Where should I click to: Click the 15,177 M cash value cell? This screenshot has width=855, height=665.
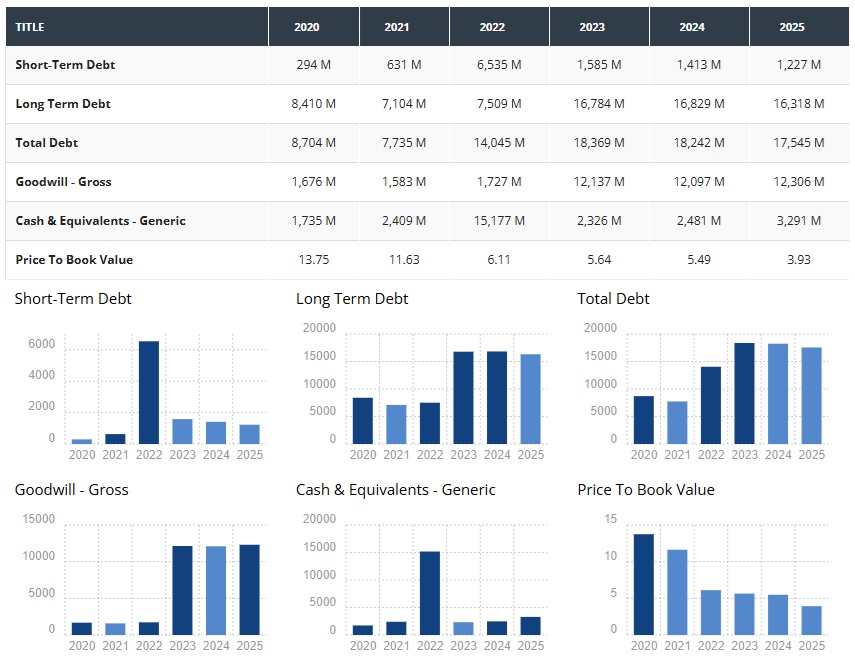pos(499,221)
